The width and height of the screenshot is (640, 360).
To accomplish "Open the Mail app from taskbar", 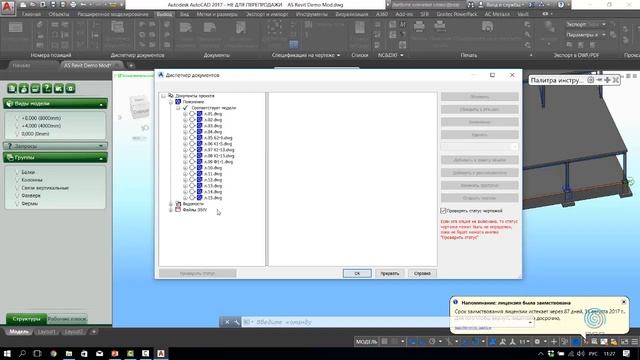I will coord(100,353).
